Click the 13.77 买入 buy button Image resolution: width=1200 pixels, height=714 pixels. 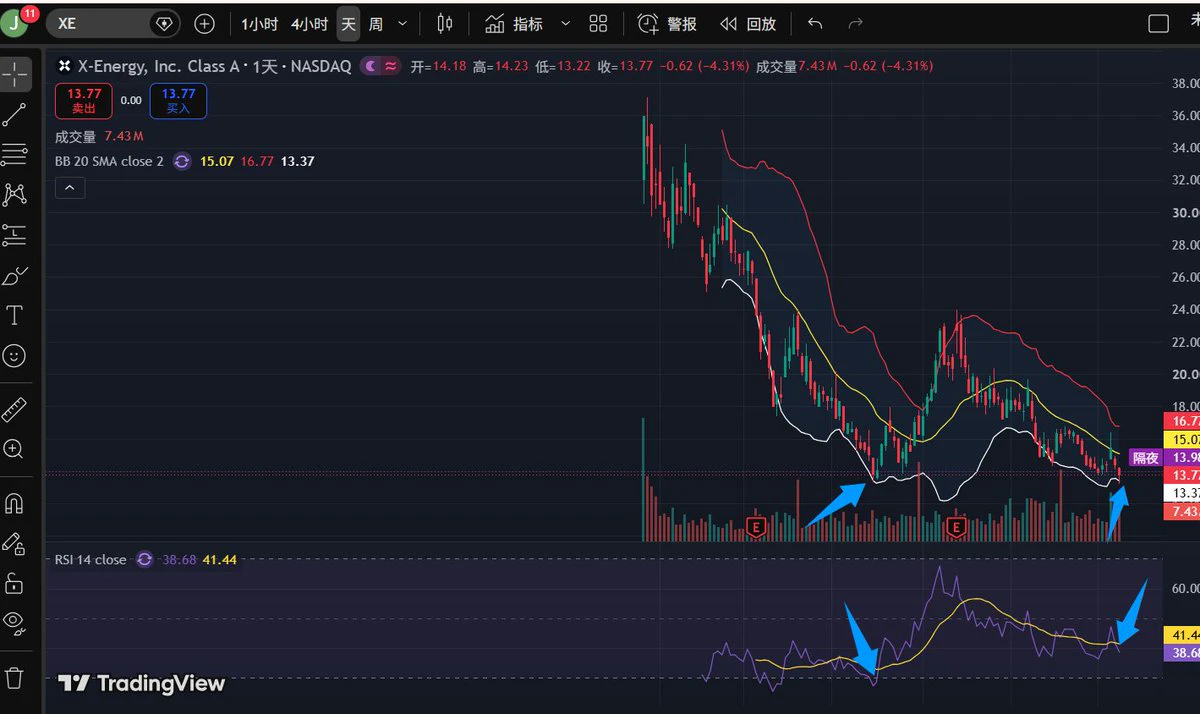pos(178,101)
